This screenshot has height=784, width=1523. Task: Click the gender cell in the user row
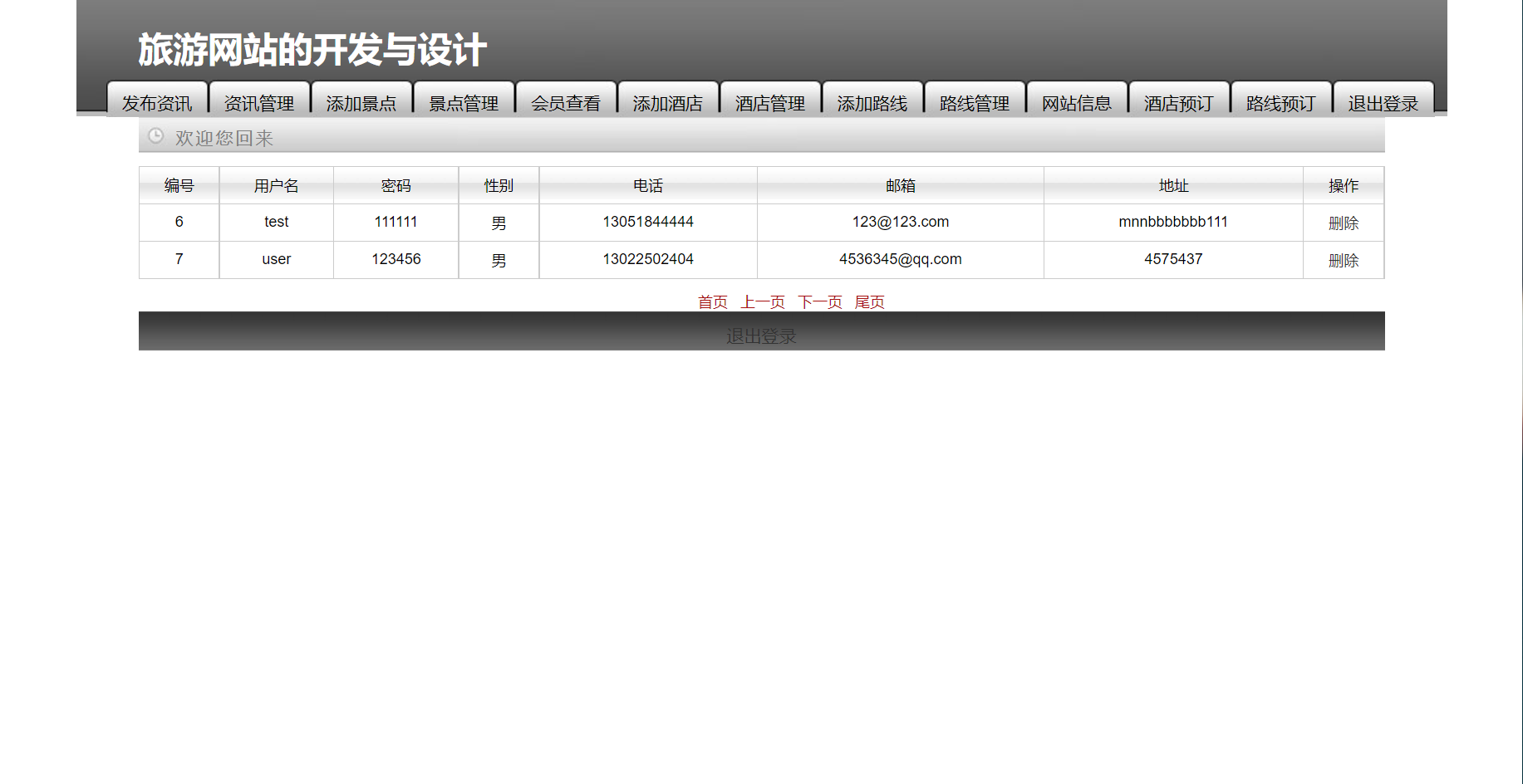point(499,260)
